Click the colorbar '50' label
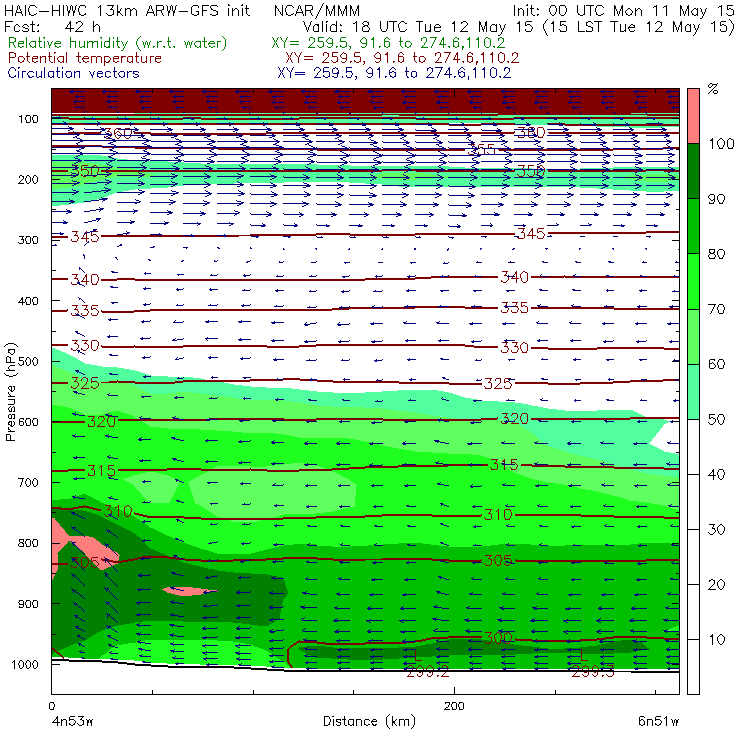Screen dimensions: 740x740 [x=716, y=420]
